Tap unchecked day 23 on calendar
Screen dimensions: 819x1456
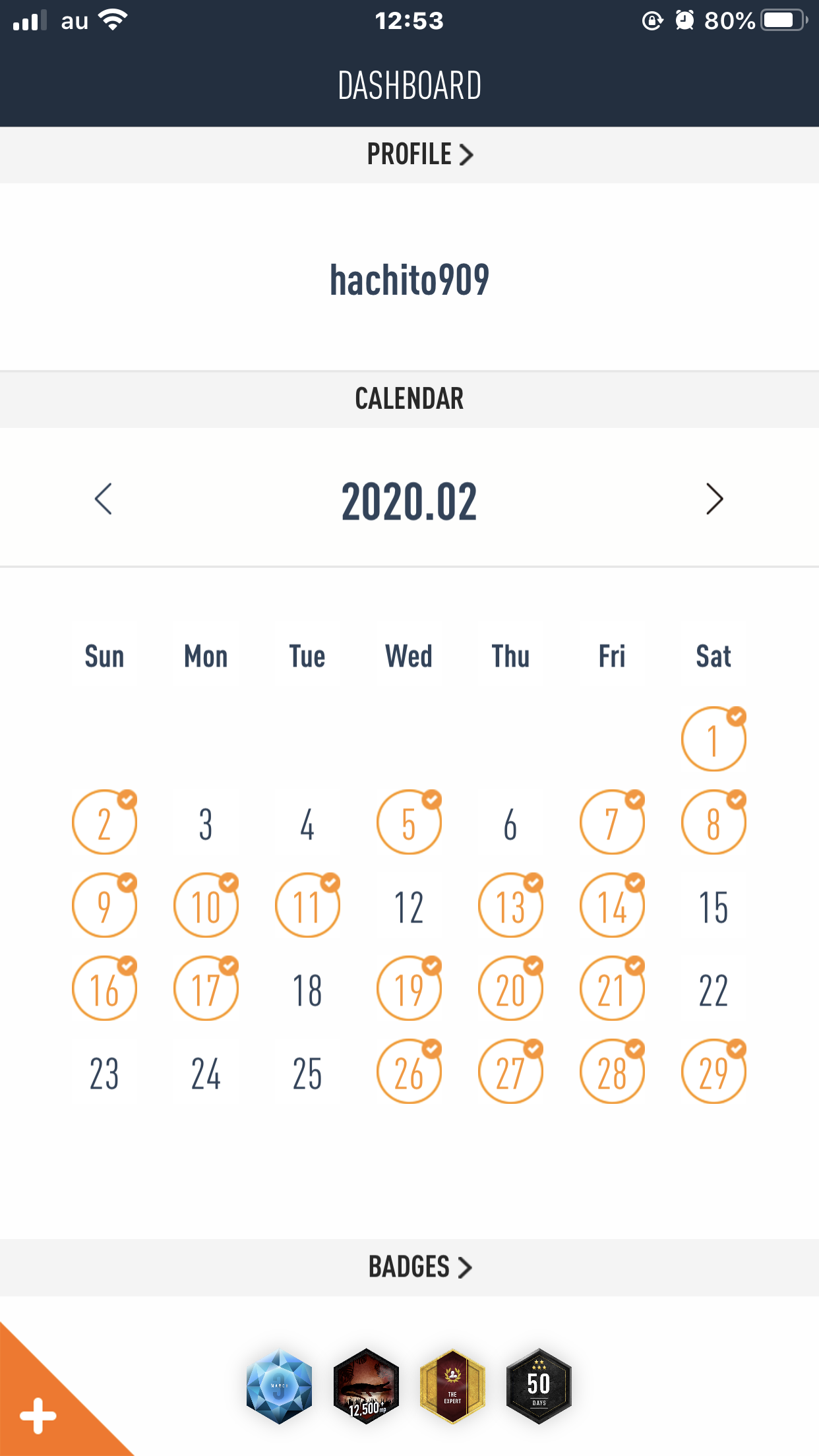104,1073
